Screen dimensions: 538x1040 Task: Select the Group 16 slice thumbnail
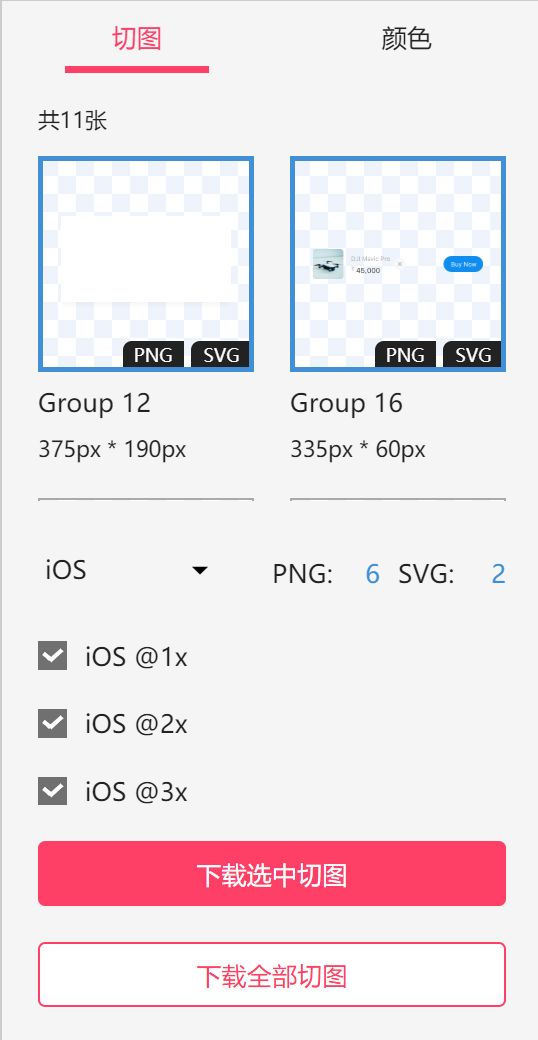[398, 264]
